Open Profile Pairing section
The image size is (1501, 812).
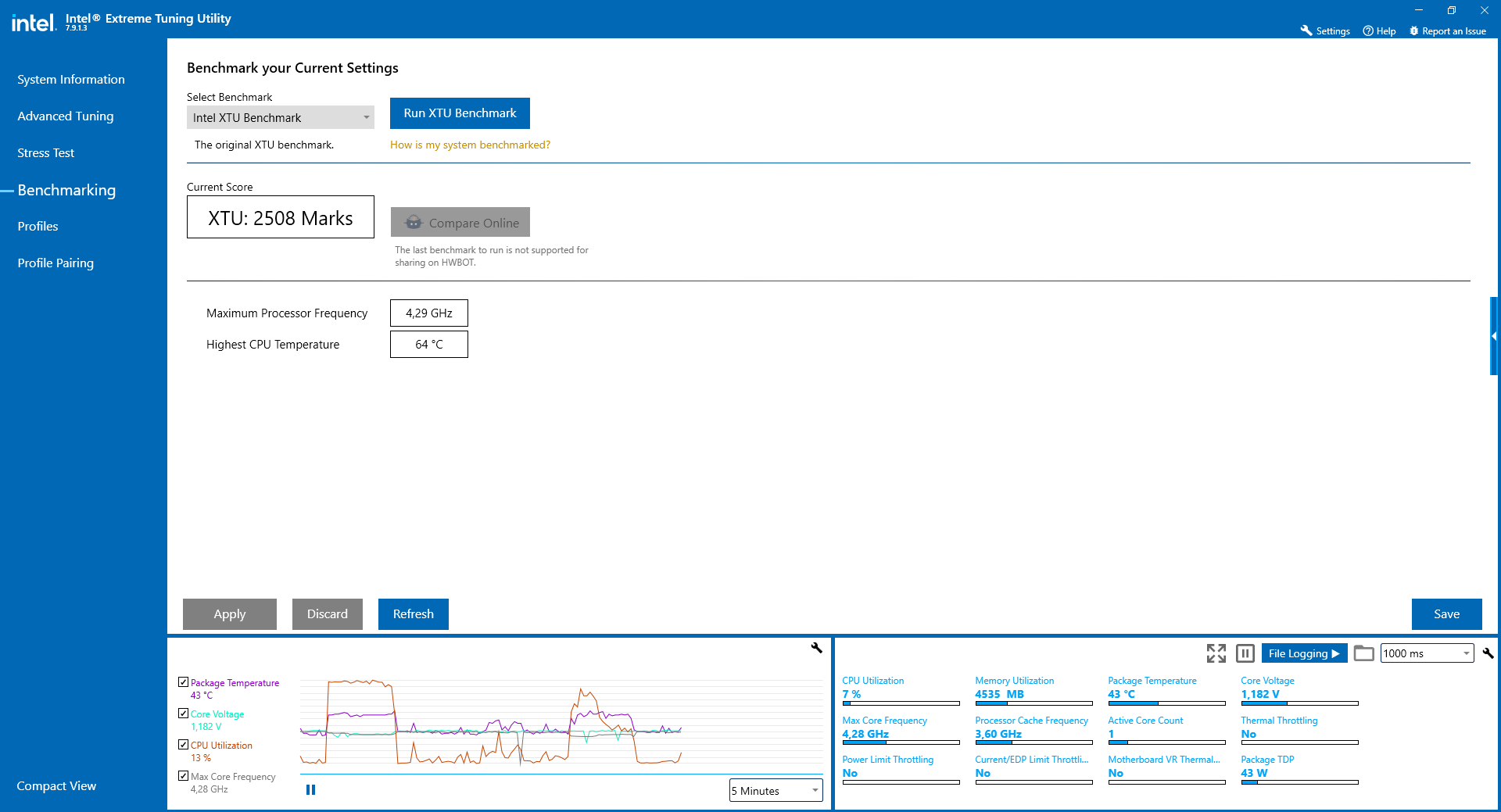click(x=56, y=263)
